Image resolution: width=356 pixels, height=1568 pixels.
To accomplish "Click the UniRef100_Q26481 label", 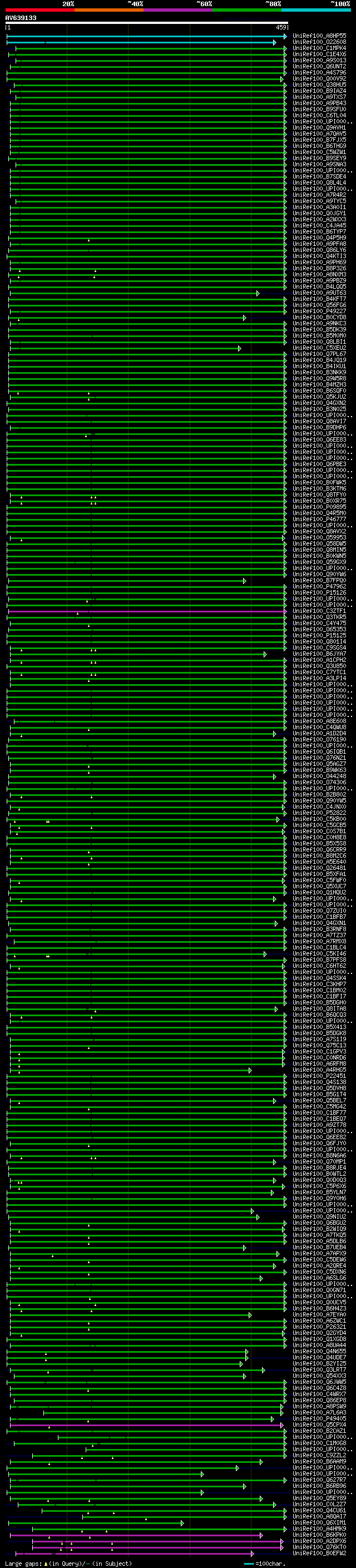I will (319, 868).
